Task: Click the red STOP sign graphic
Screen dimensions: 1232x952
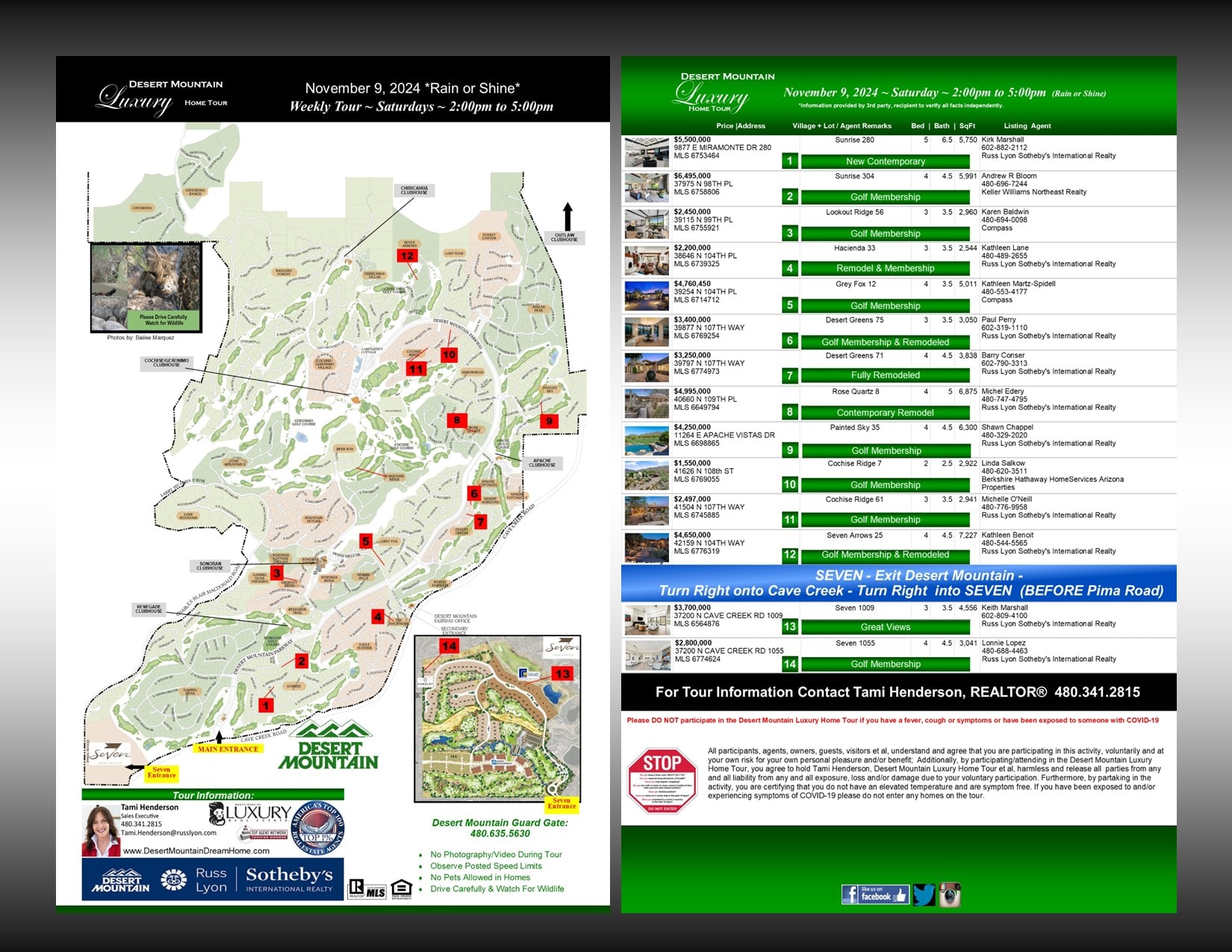Action: coord(662,780)
